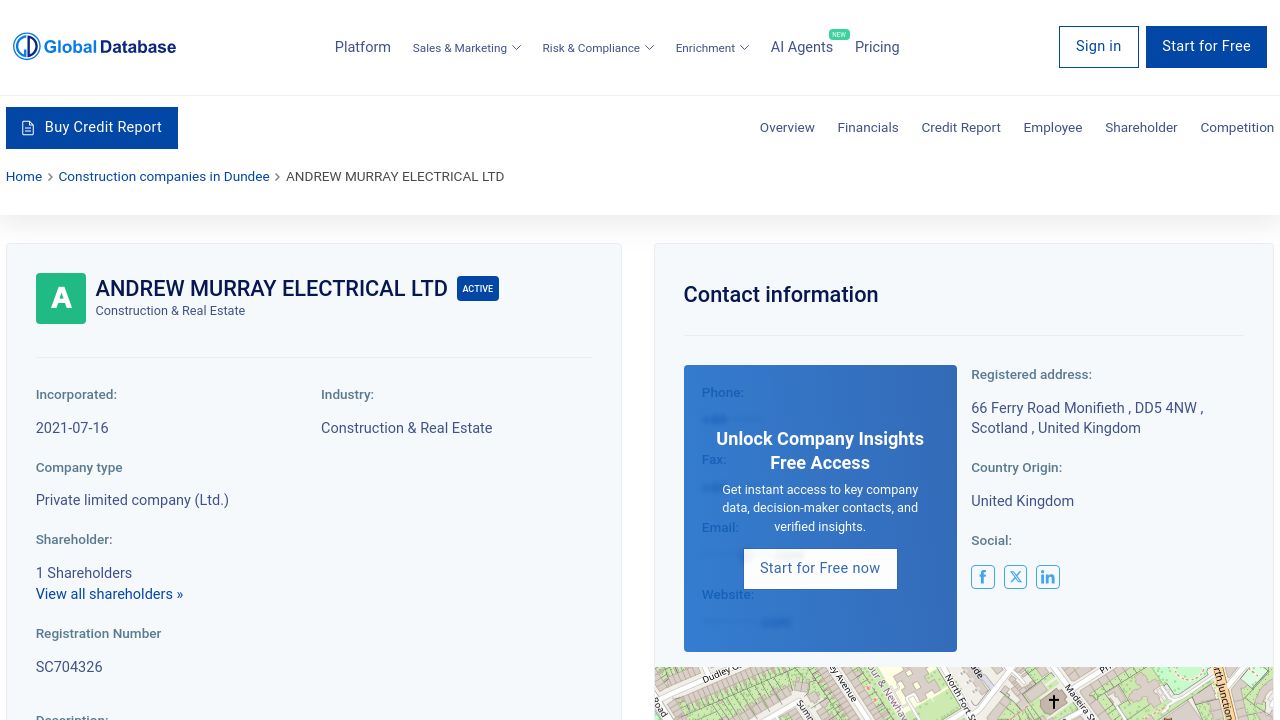Open the Platform menu item
This screenshot has height=720, width=1280.
(363, 47)
